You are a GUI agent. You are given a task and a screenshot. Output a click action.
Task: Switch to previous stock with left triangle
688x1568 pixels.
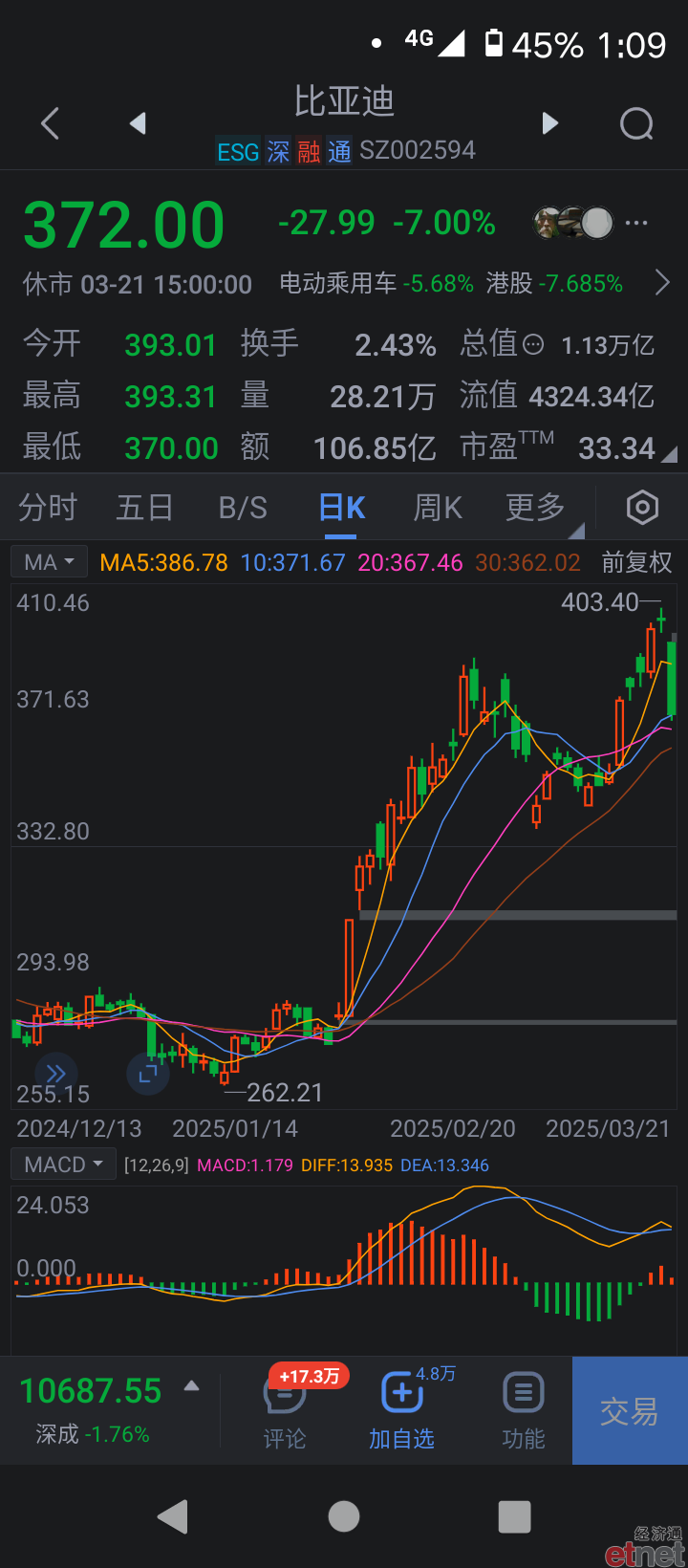138,122
